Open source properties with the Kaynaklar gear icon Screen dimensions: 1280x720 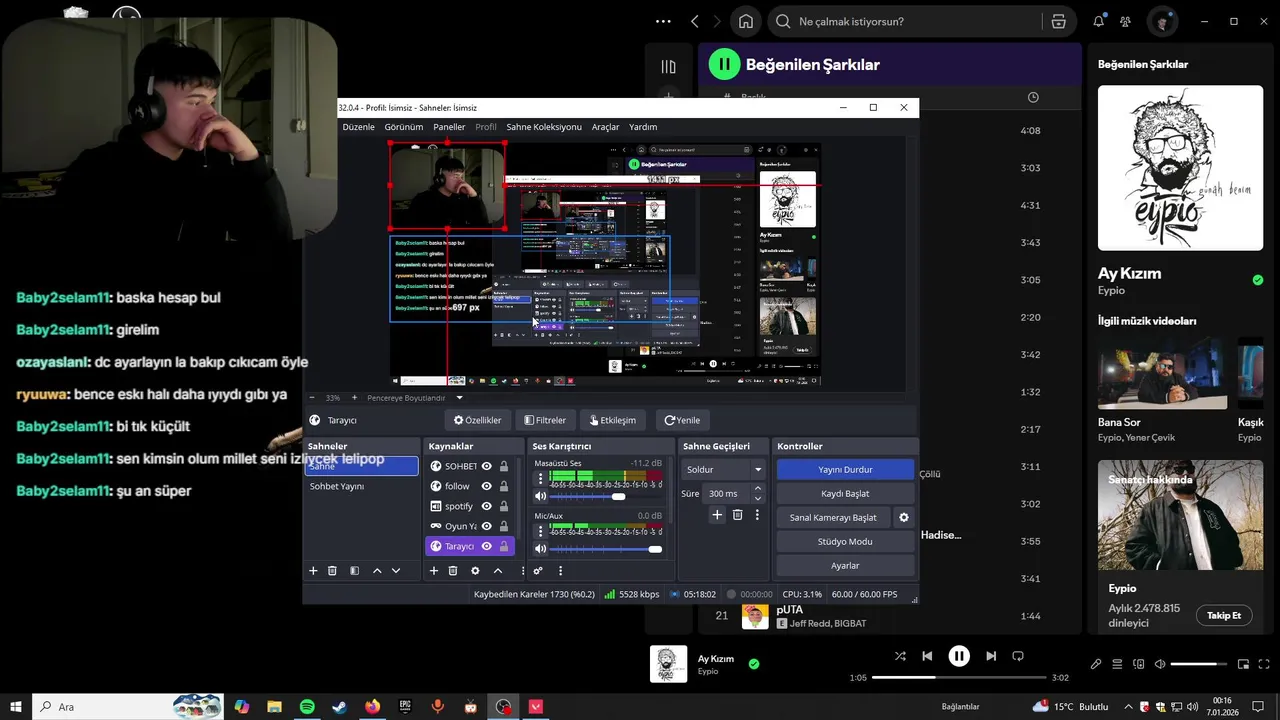[x=475, y=571]
